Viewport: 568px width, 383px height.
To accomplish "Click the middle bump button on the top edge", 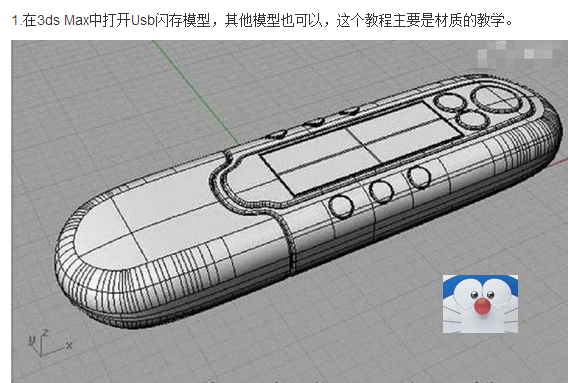I will tap(314, 122).
